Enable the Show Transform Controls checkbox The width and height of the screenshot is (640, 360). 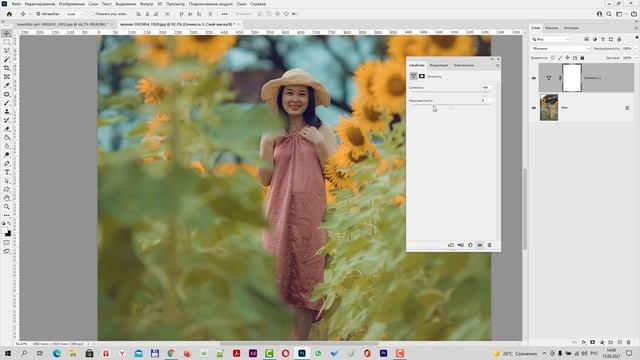(x=91, y=14)
